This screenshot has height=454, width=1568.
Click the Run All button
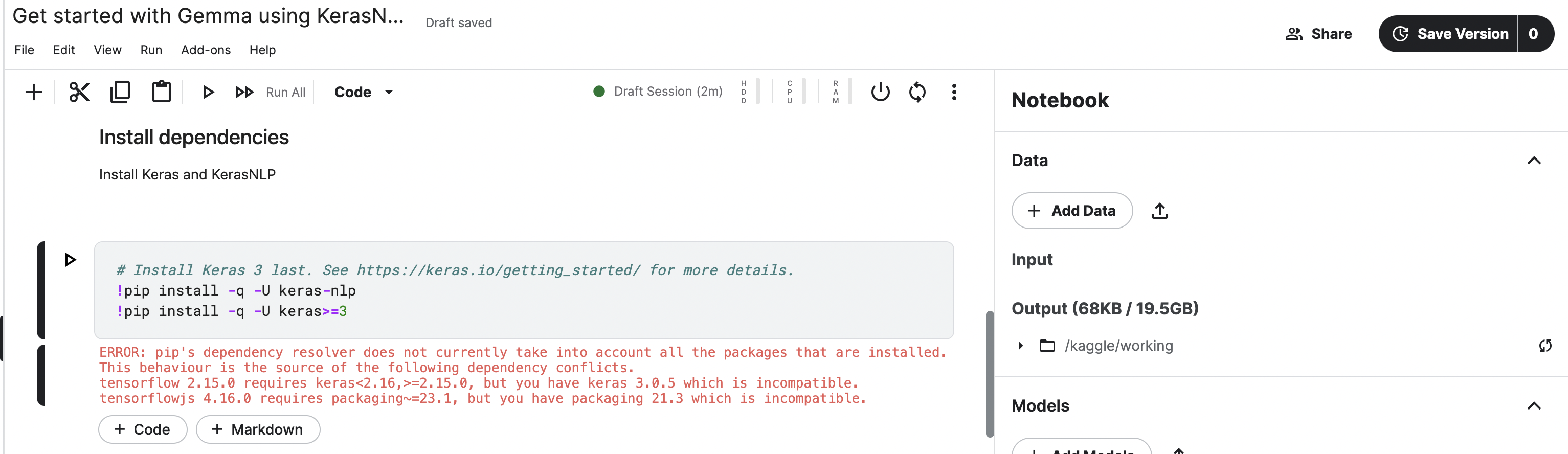(x=271, y=92)
